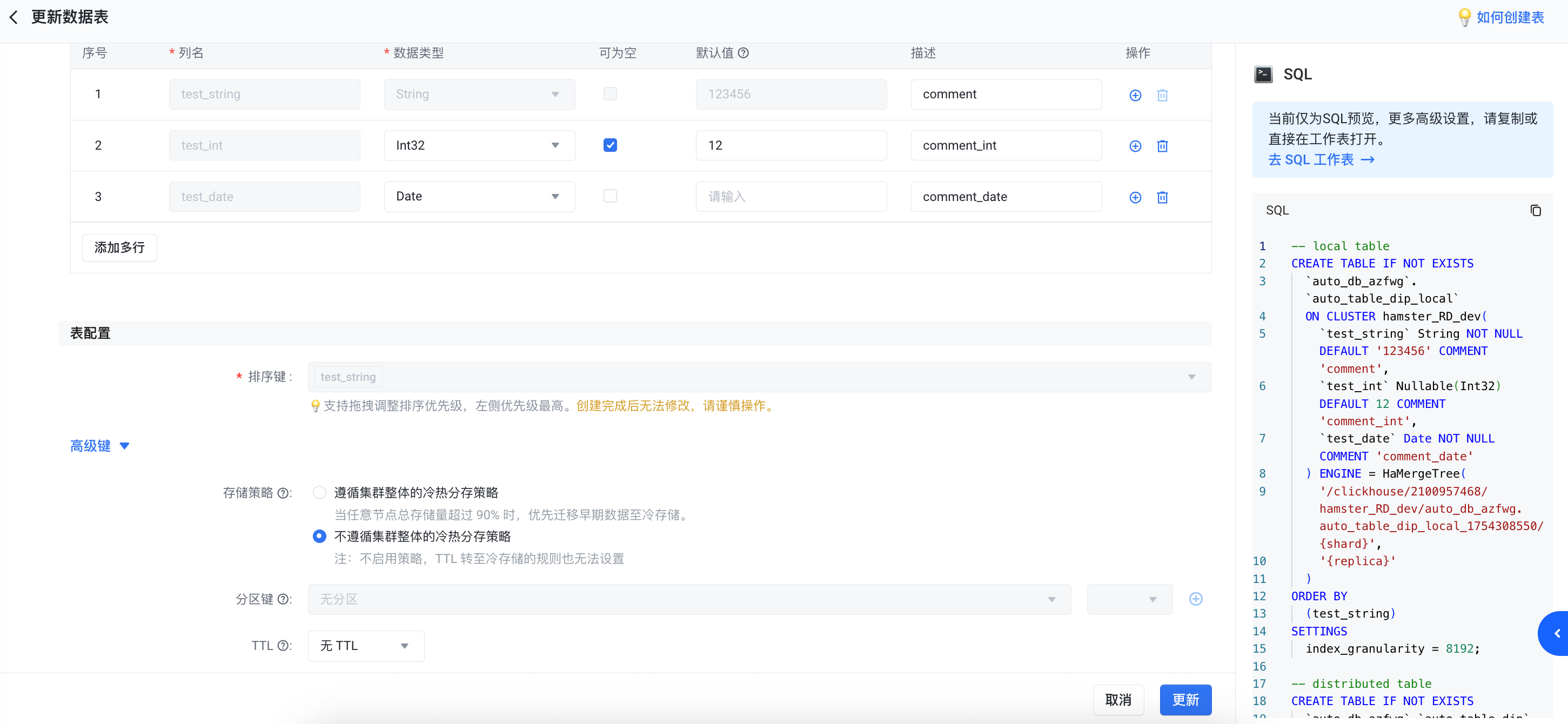This screenshot has height=724, width=1568.
Task: Check nullable checkbox for test_date
Action: coord(610,196)
